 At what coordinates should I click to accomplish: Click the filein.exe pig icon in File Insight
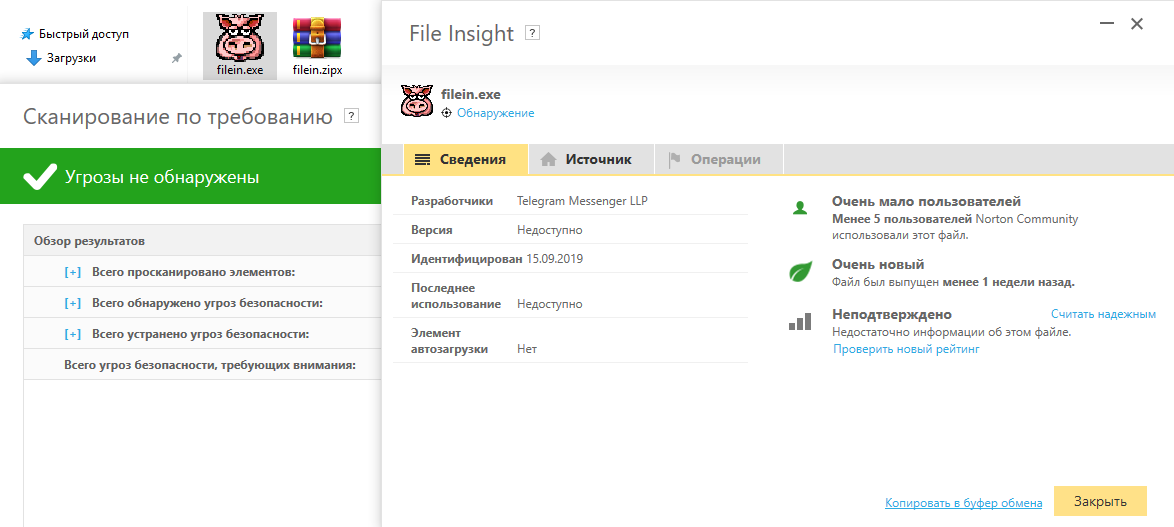417,100
